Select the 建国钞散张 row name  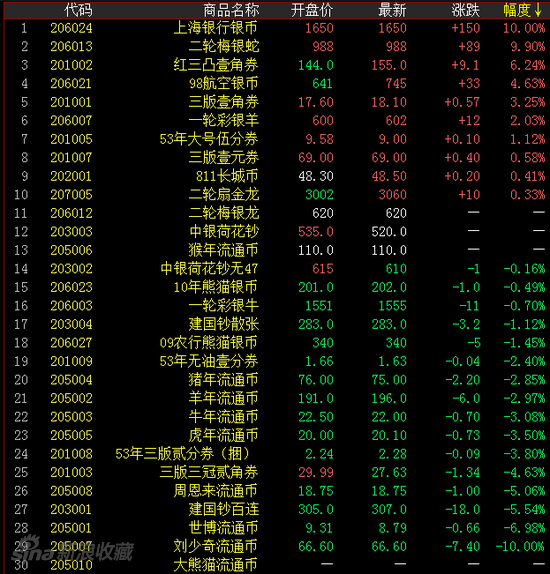tap(224, 324)
